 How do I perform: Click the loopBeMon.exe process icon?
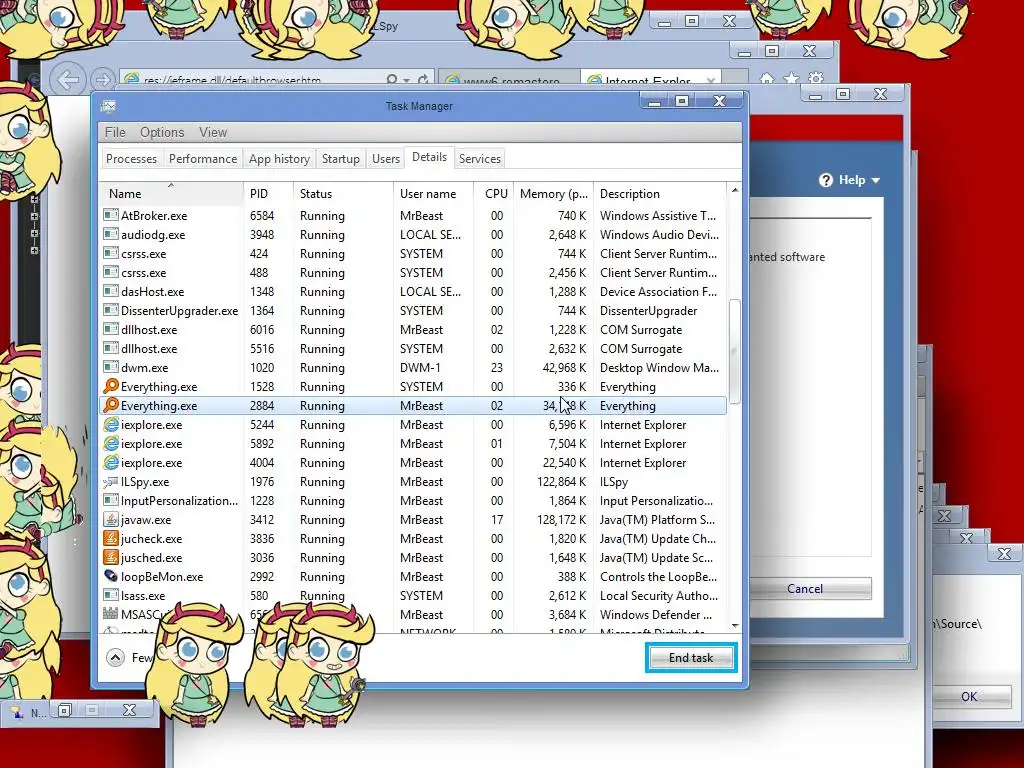(111, 576)
